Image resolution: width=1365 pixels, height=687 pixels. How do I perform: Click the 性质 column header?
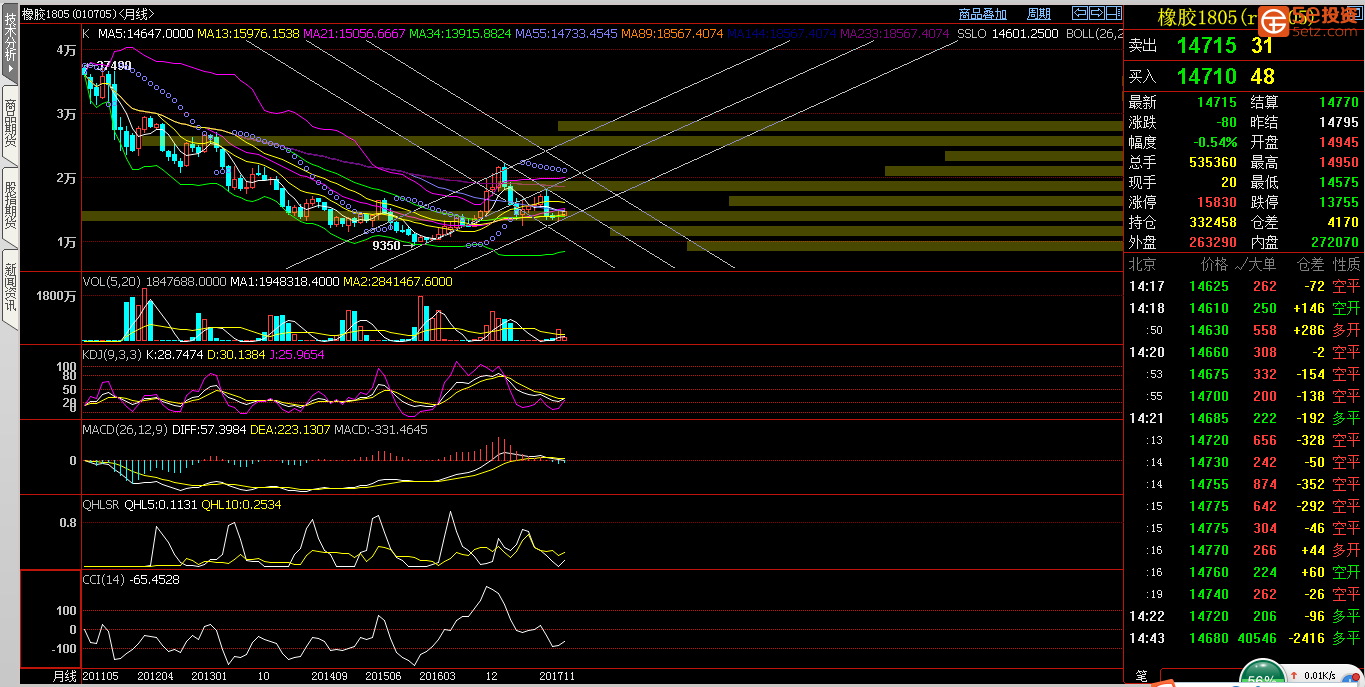click(1346, 265)
